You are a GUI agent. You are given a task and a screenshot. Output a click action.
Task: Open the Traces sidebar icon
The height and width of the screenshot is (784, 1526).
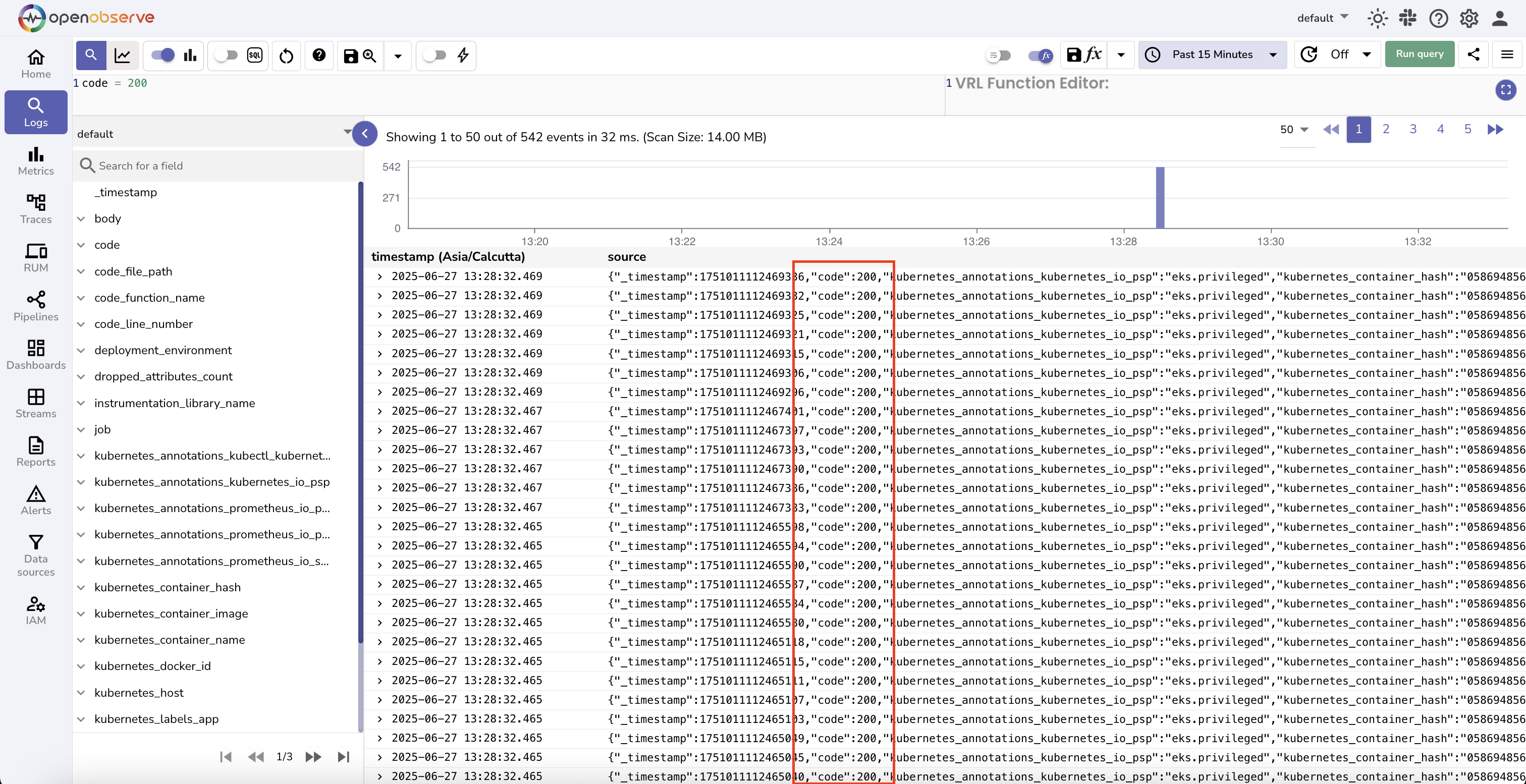point(35,209)
